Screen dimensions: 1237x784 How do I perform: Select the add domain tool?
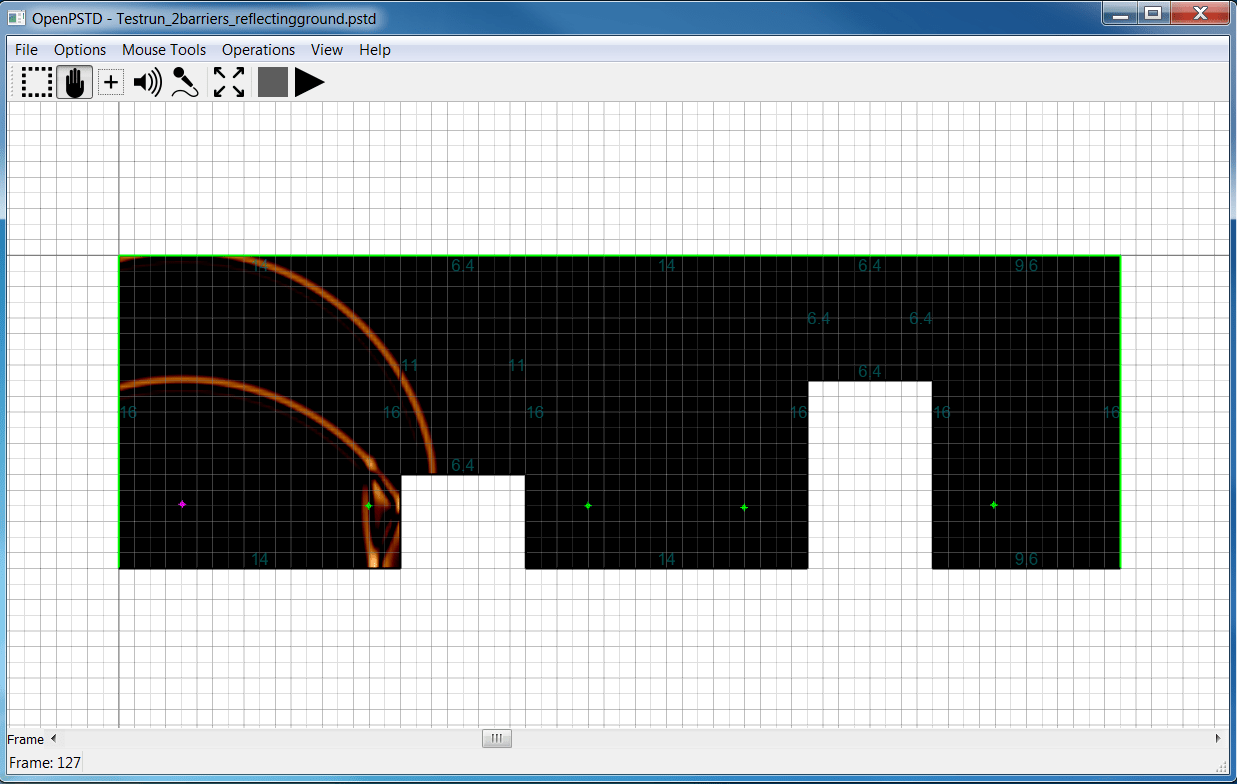click(110, 82)
